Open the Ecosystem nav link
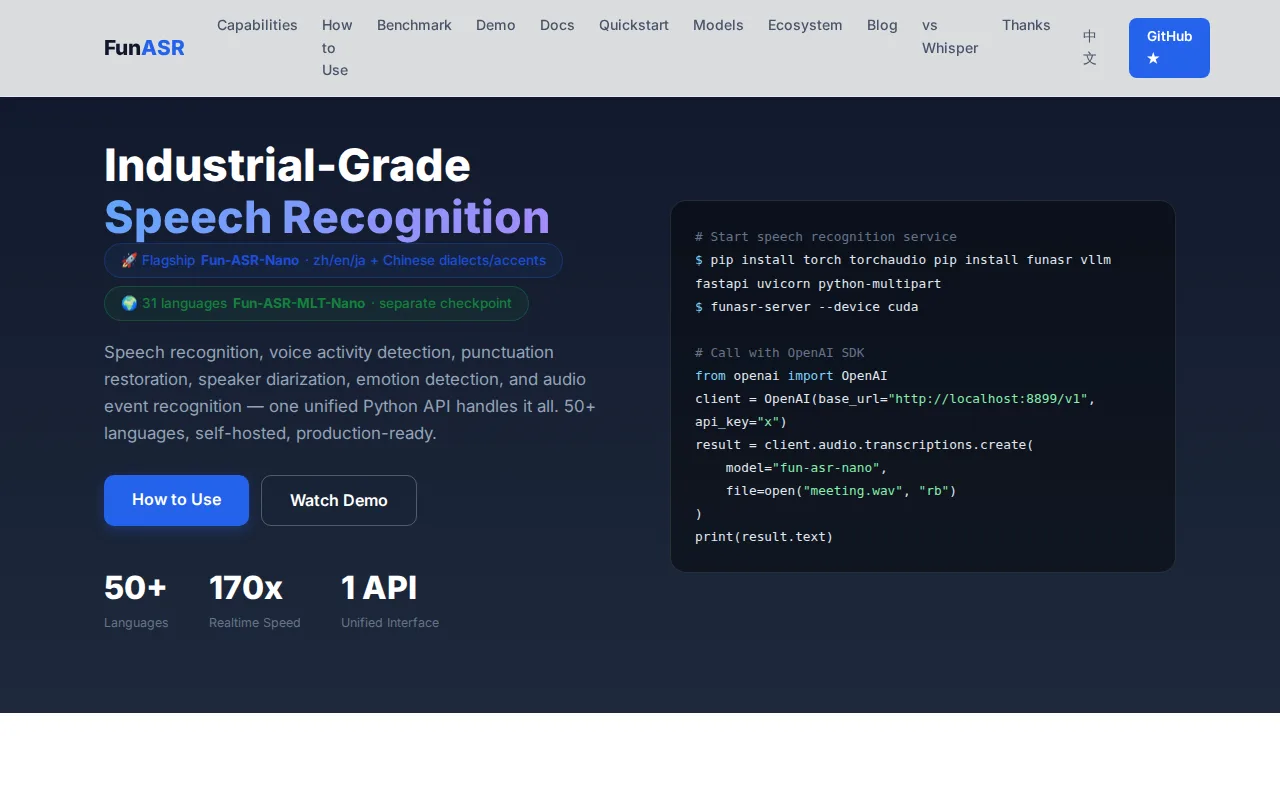Image resolution: width=1280 pixels, height=800 pixels. click(x=805, y=25)
